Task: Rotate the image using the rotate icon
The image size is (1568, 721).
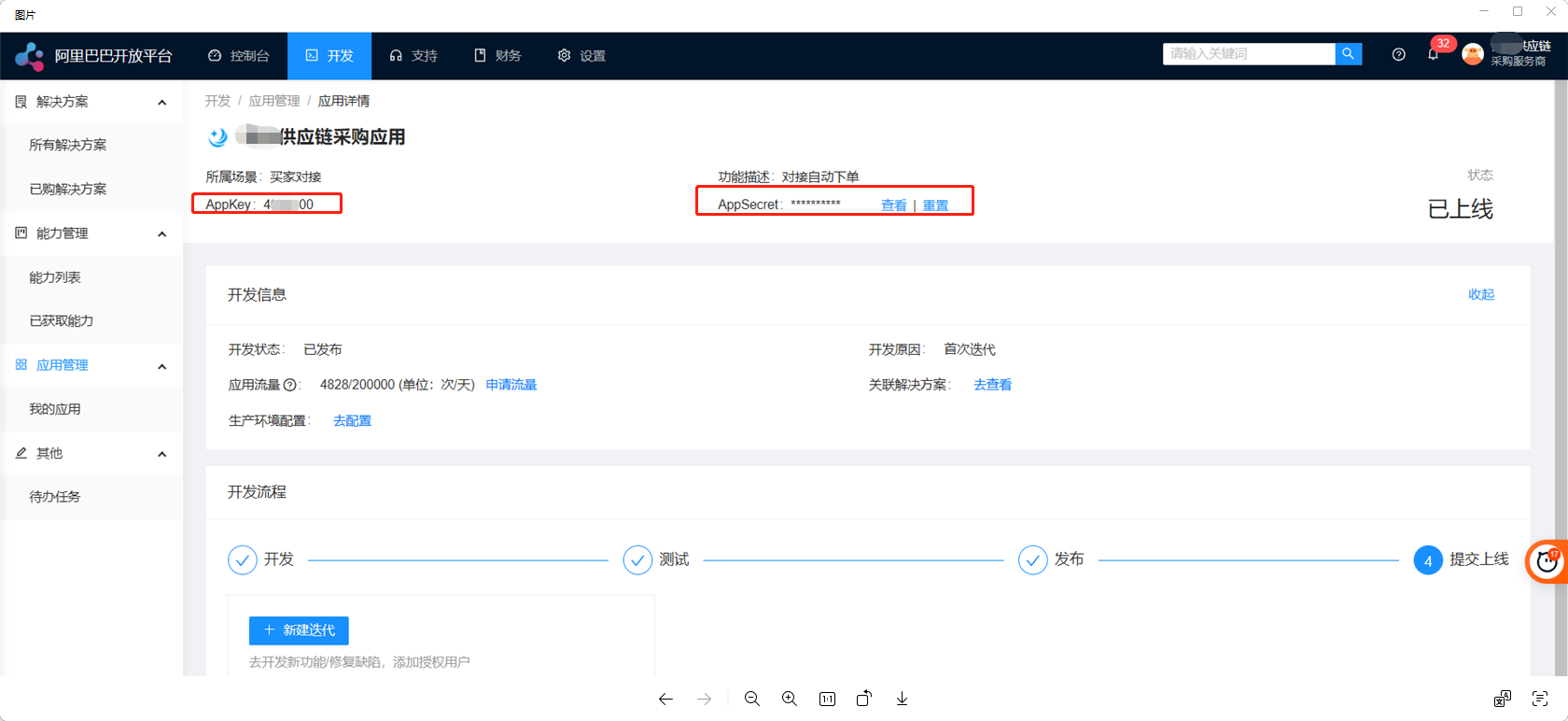Action: (x=864, y=699)
